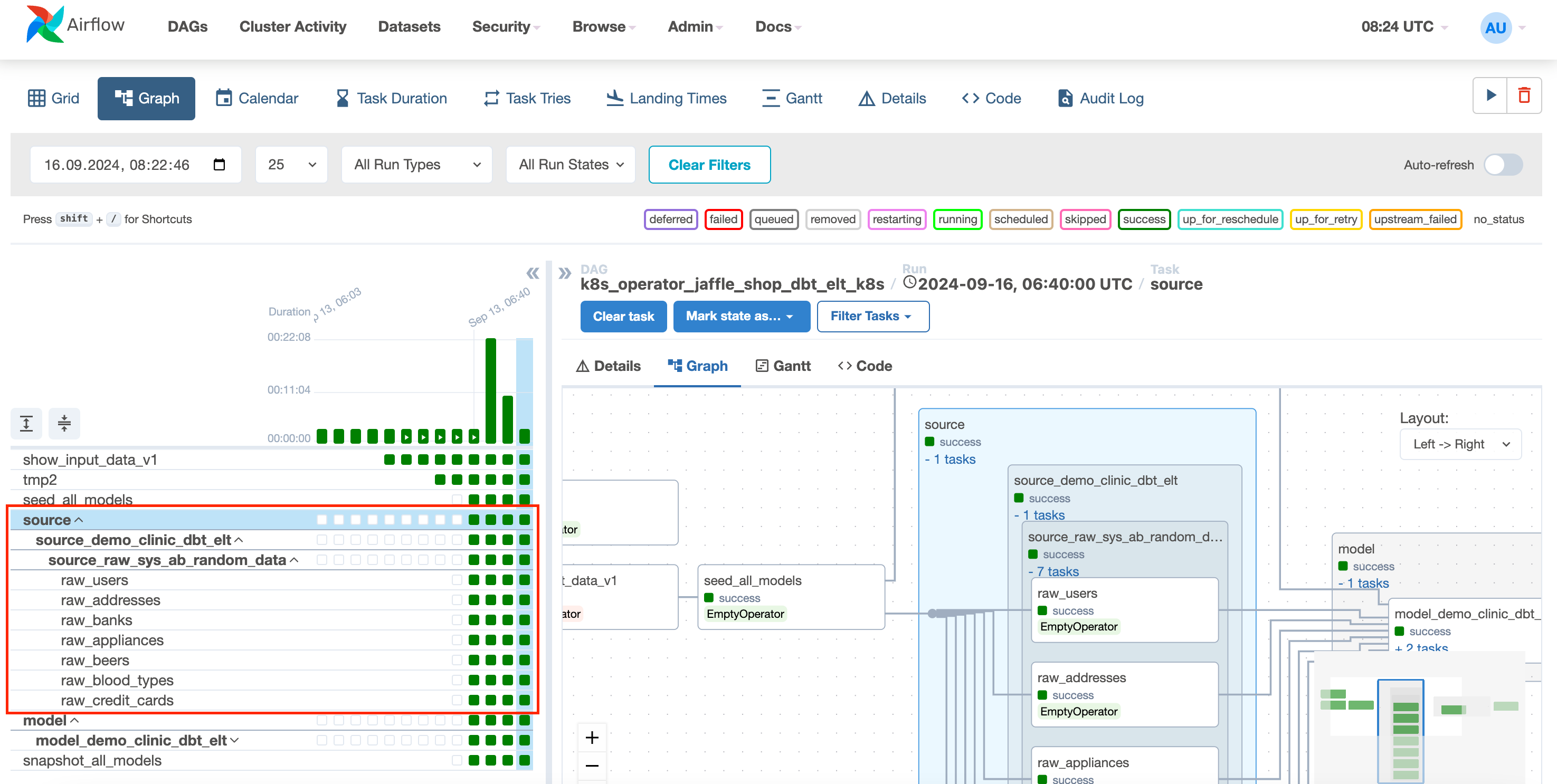Filter by the upstream_failed state legend

click(x=1415, y=219)
